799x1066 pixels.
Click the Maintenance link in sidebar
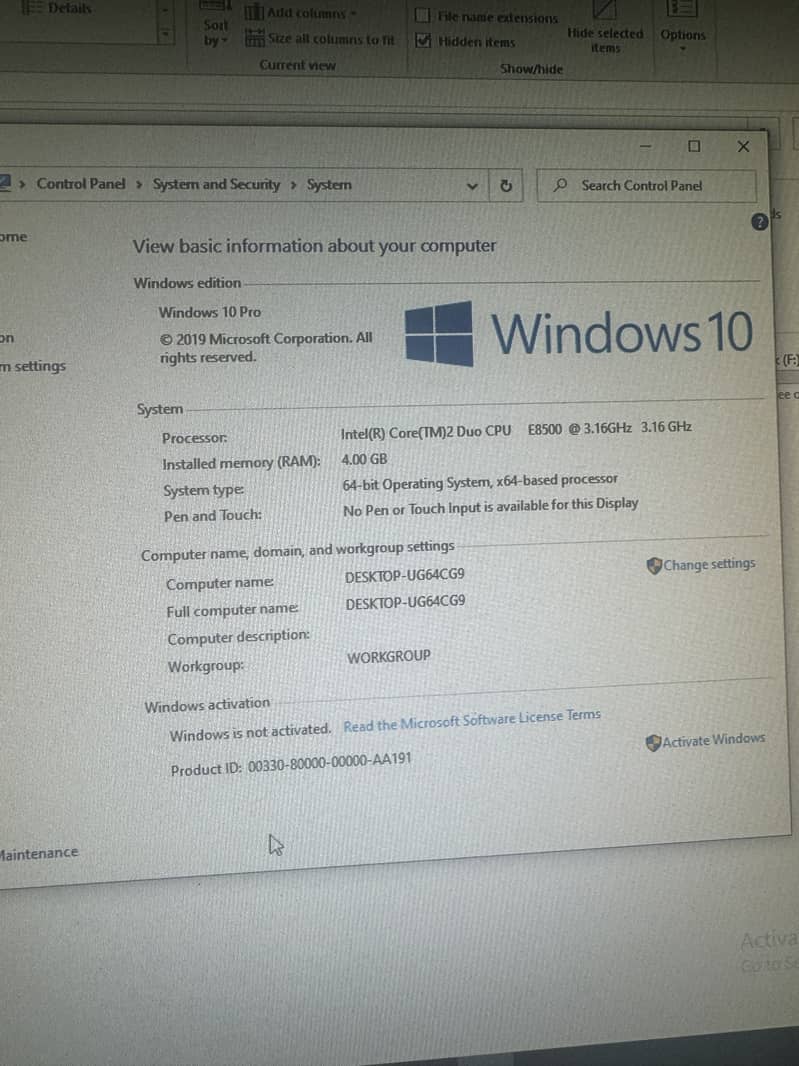pos(39,853)
